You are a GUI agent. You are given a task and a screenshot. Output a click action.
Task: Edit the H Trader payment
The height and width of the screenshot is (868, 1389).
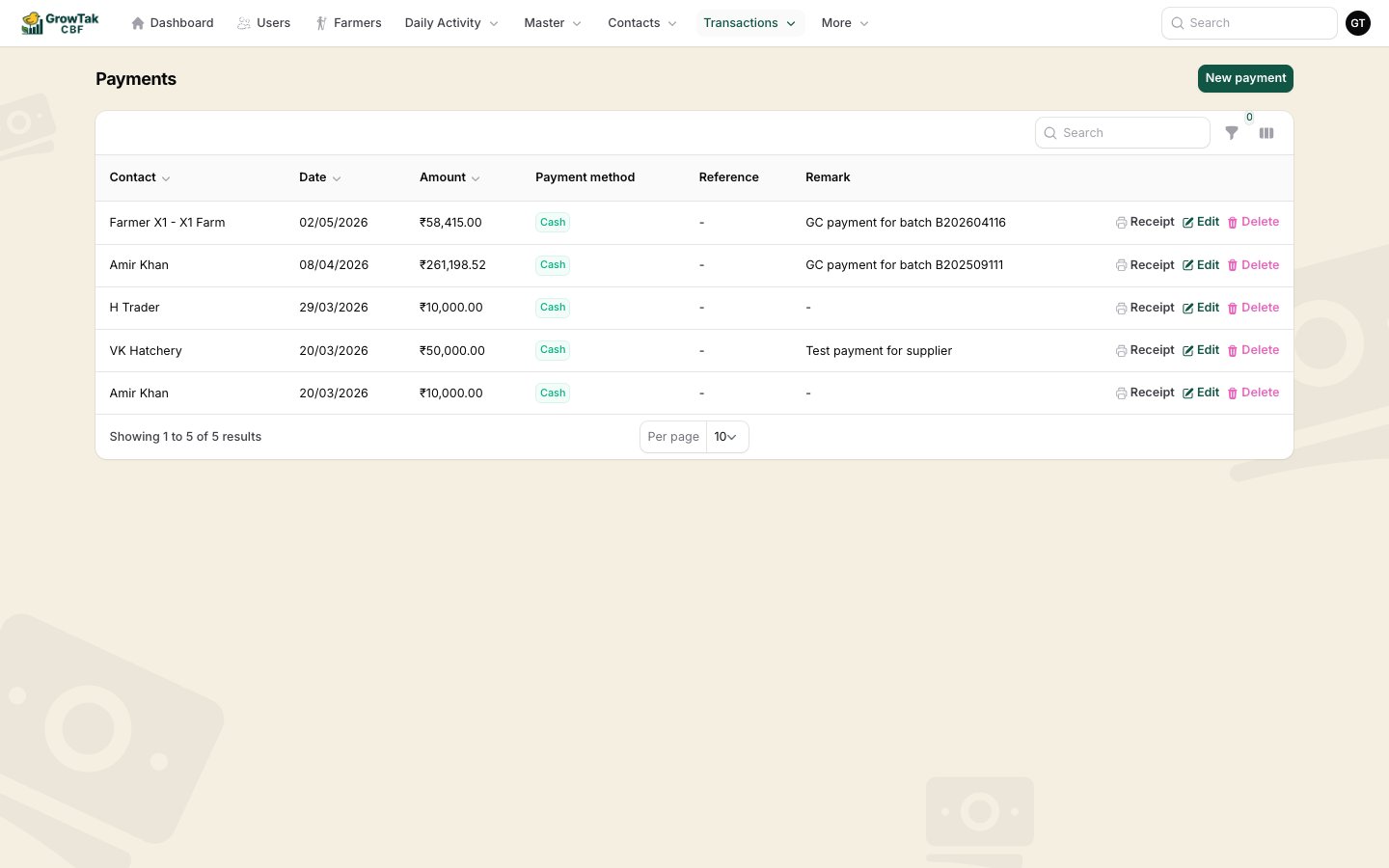click(x=1201, y=308)
